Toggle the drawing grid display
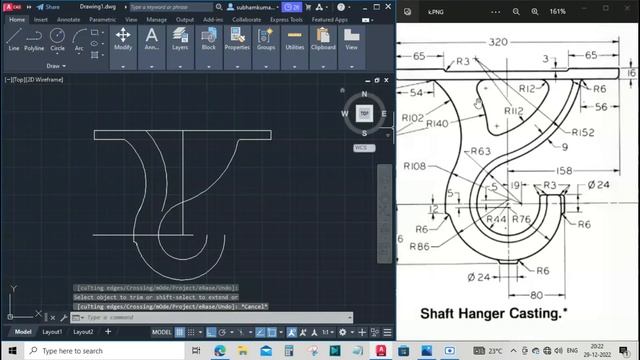Viewport: 640px width, 360px height. pos(180,332)
